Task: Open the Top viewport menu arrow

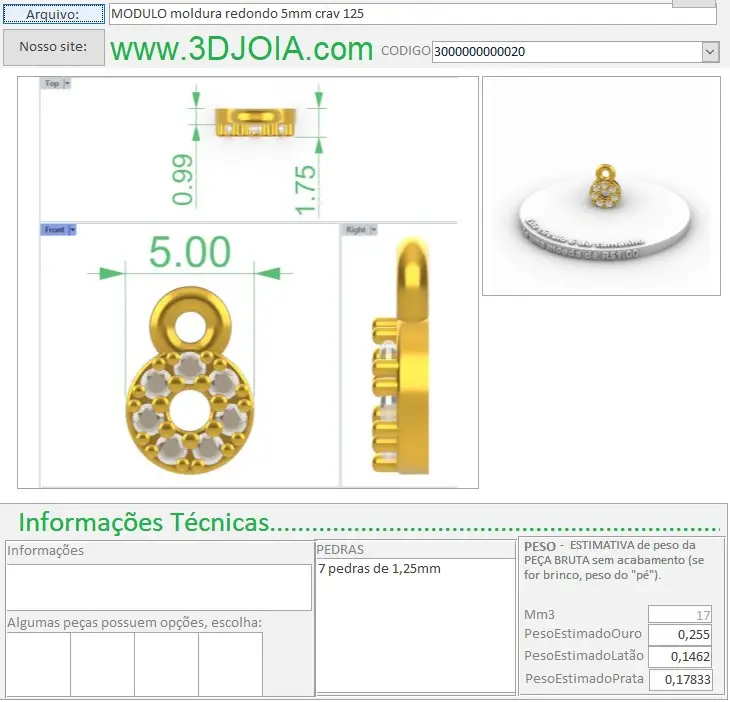Action: tap(67, 84)
